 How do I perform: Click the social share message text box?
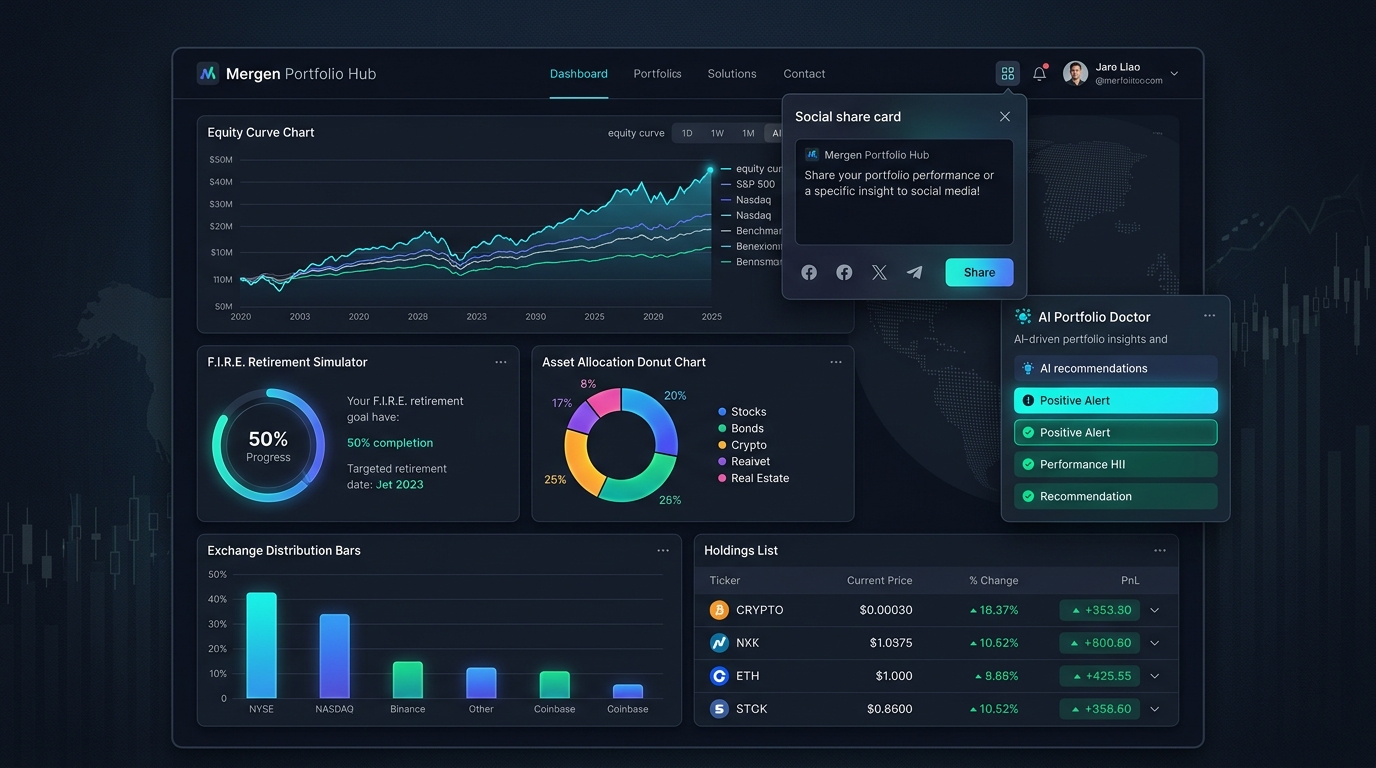coord(904,192)
